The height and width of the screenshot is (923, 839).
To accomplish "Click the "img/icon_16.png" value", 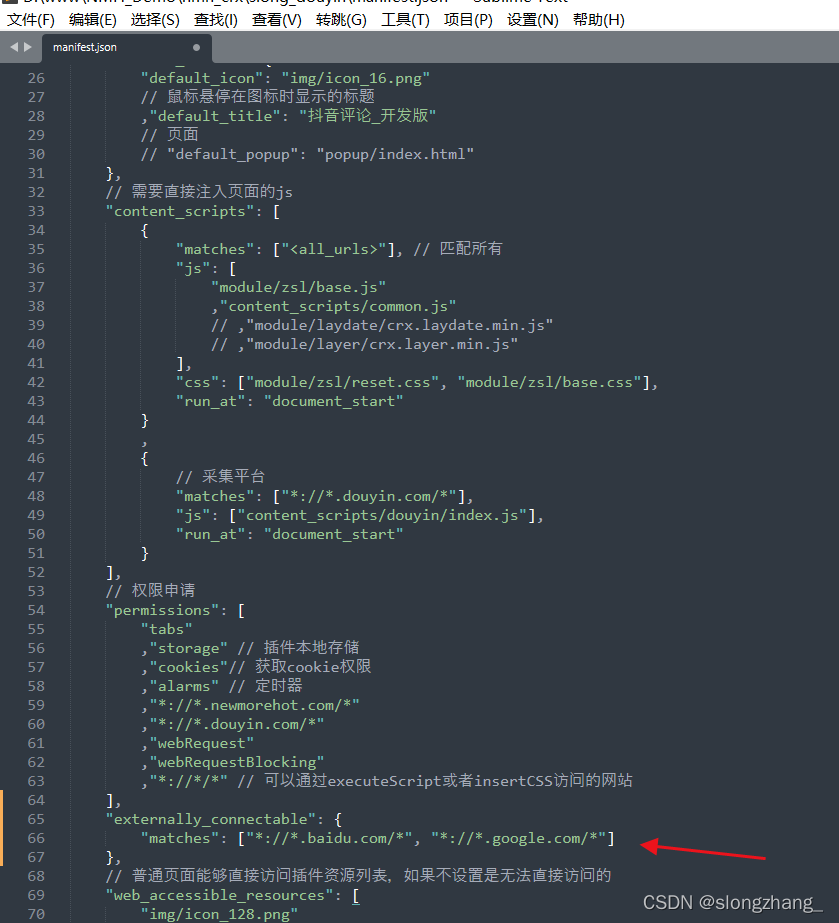I will click(356, 78).
